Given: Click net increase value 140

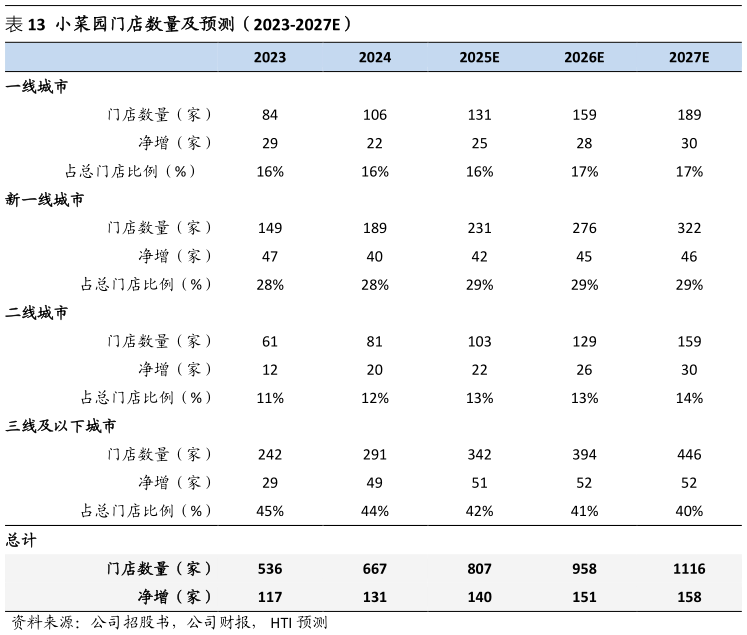Looking at the screenshot, I should click(x=479, y=597).
